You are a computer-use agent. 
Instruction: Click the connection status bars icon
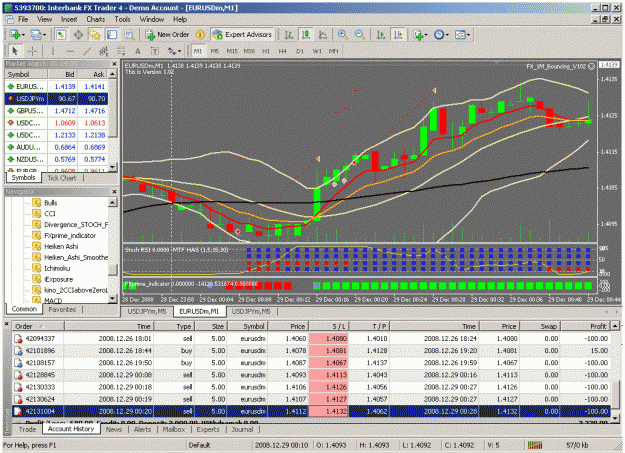535,445
